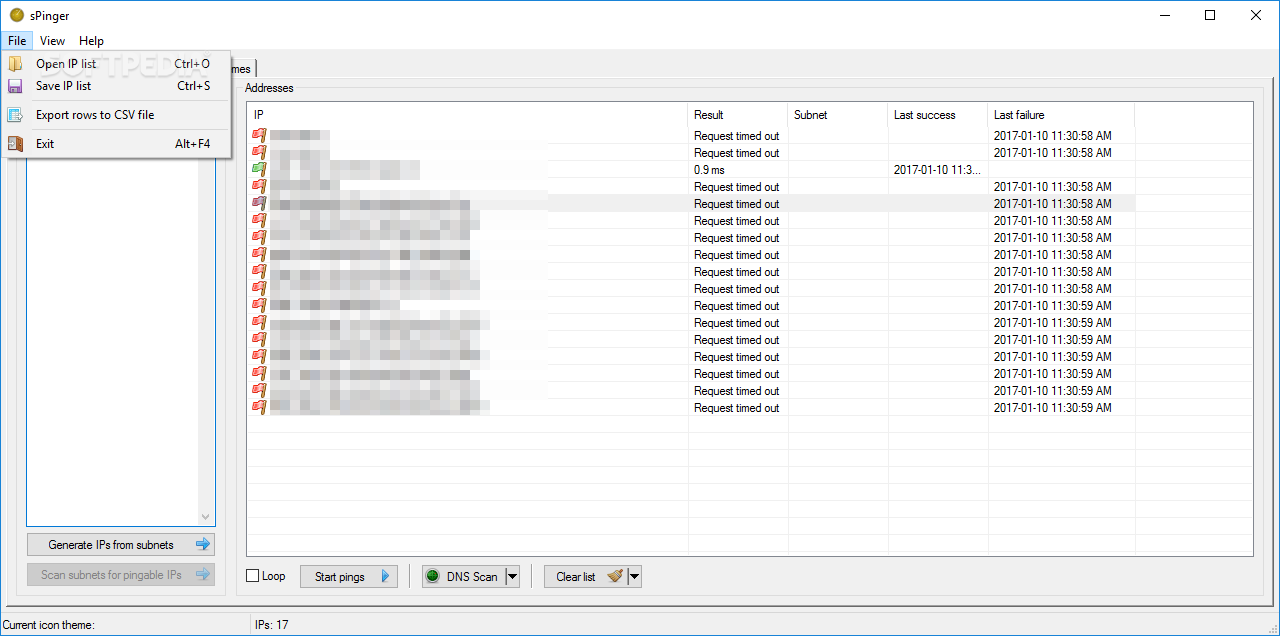Click inside the subnet input text area

click(112, 340)
